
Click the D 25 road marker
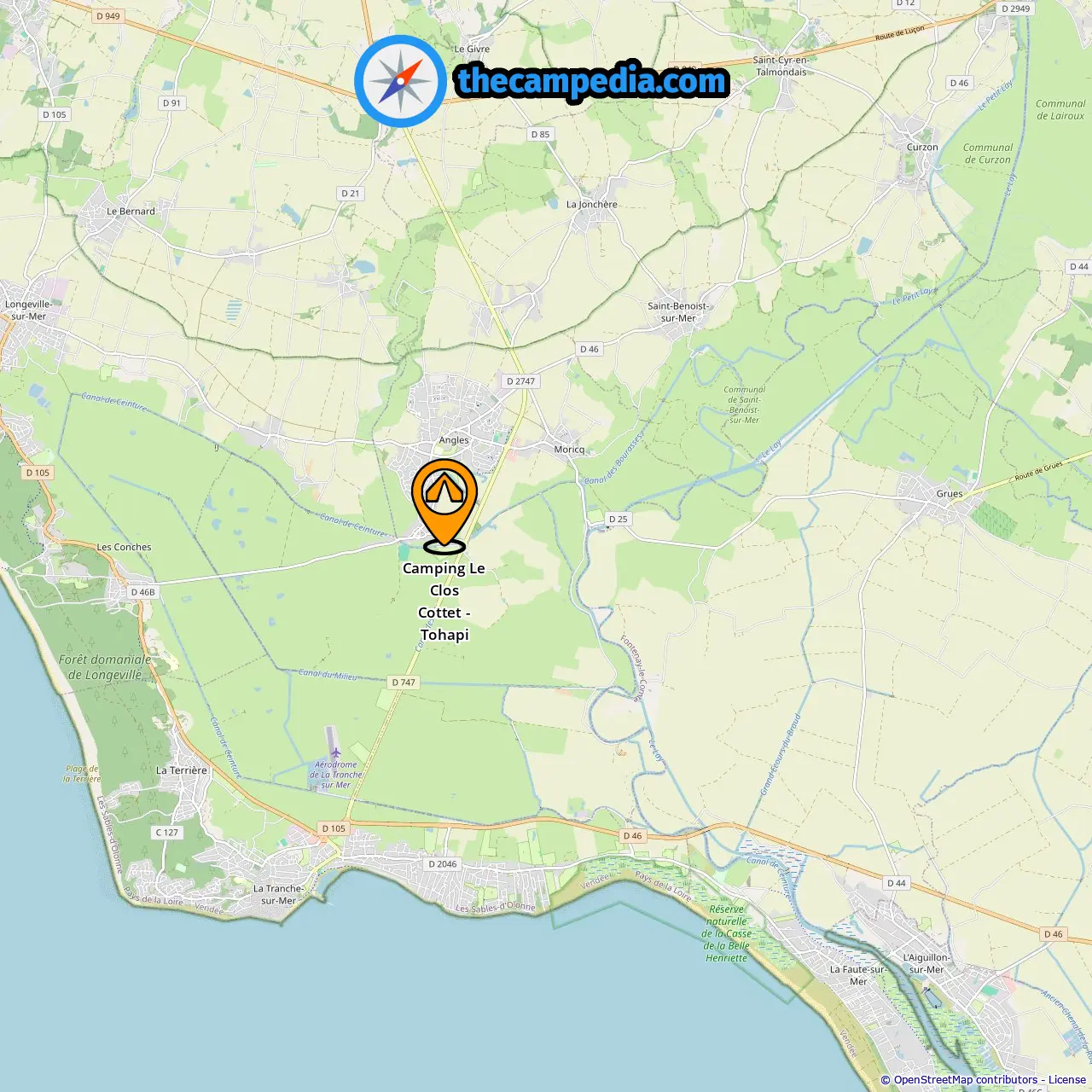click(x=619, y=519)
